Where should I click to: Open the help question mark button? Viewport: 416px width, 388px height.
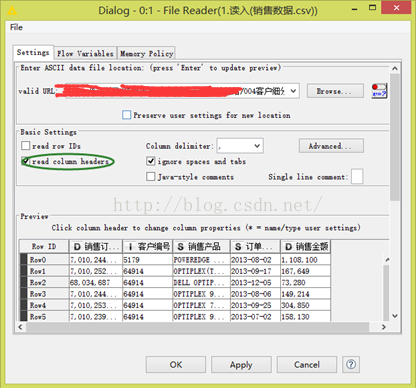pyautogui.click(x=351, y=364)
